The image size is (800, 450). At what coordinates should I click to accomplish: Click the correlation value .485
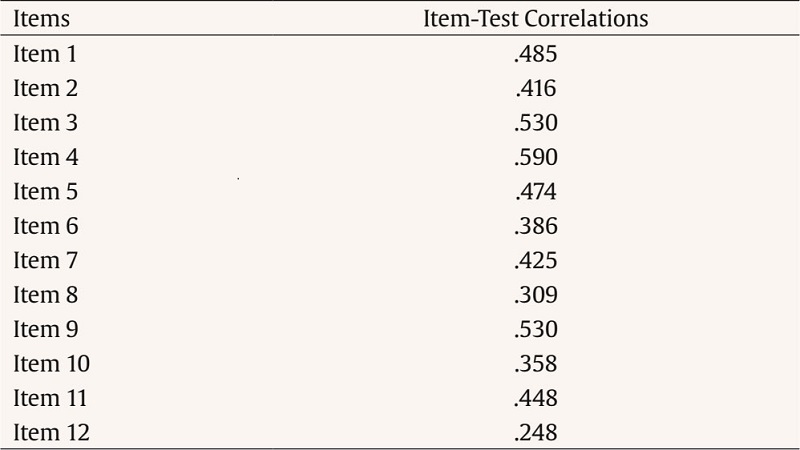[x=536, y=55]
